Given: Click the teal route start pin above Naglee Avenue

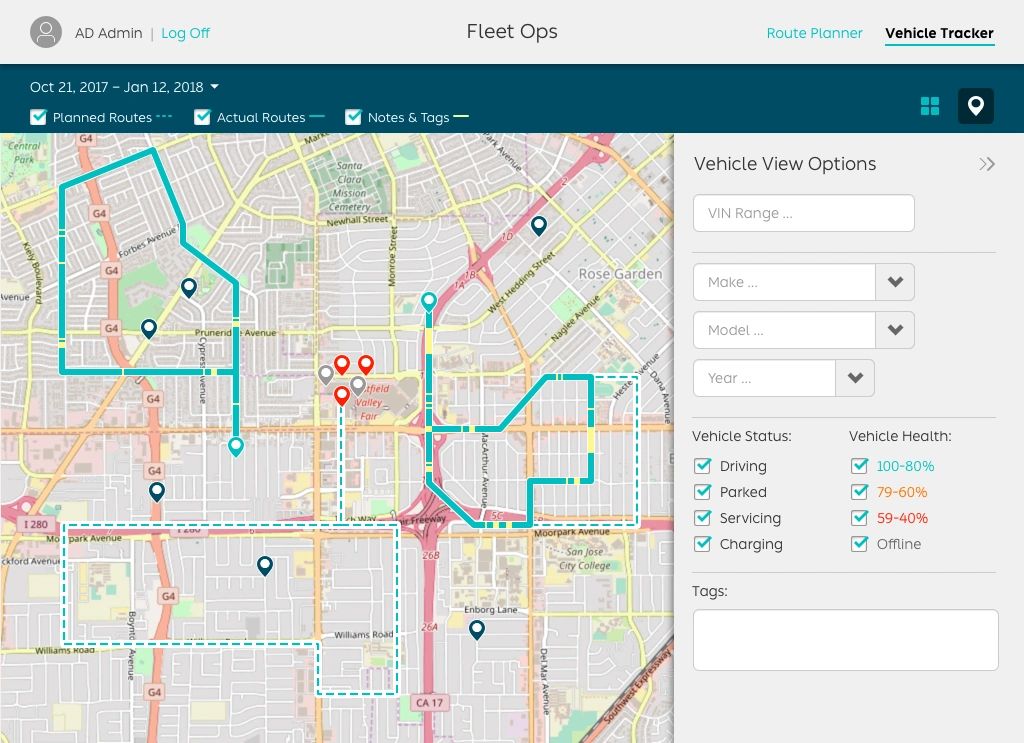Looking at the screenshot, I should pos(429,301).
